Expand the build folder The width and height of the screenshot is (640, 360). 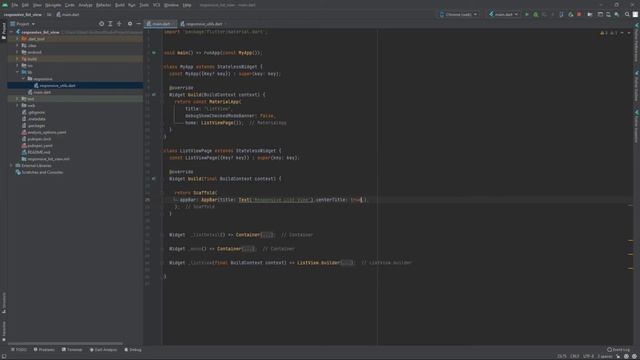[17, 59]
